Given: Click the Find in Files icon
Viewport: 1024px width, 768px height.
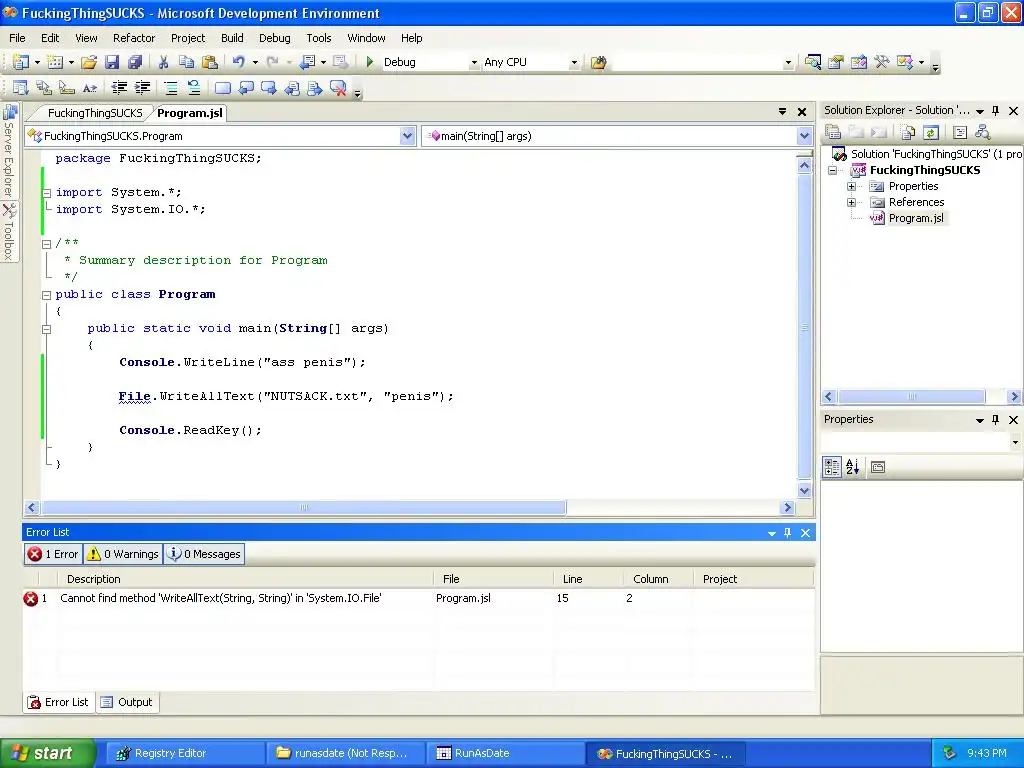Looking at the screenshot, I should [598, 62].
